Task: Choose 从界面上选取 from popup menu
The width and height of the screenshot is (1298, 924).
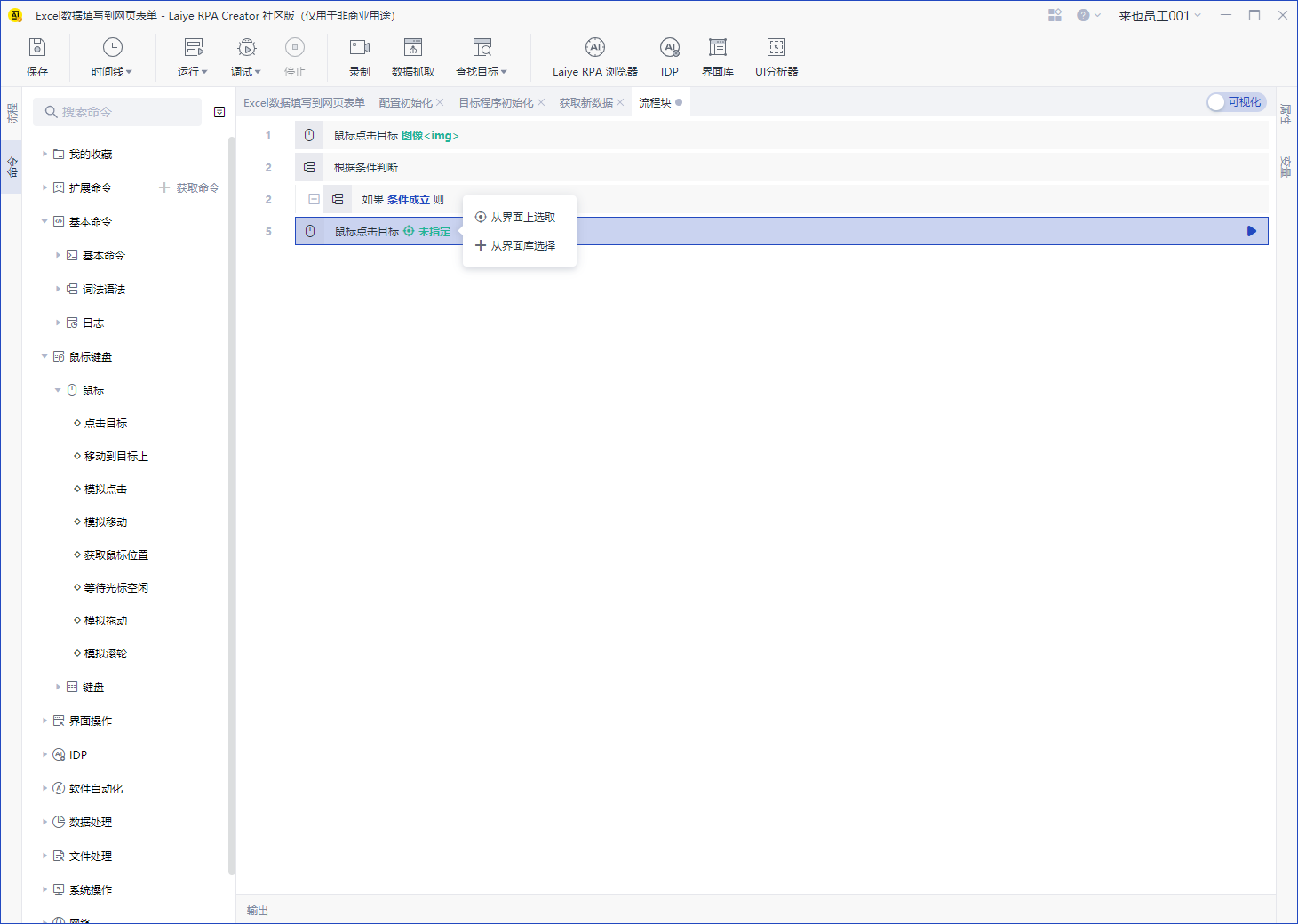Action: point(520,217)
